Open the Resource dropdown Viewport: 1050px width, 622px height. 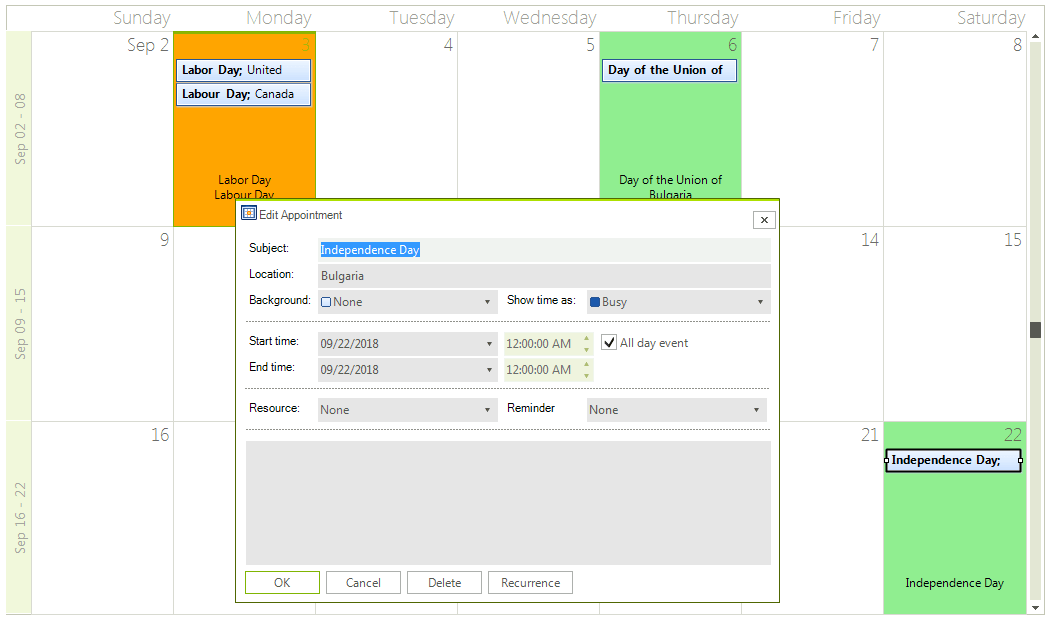(490, 409)
